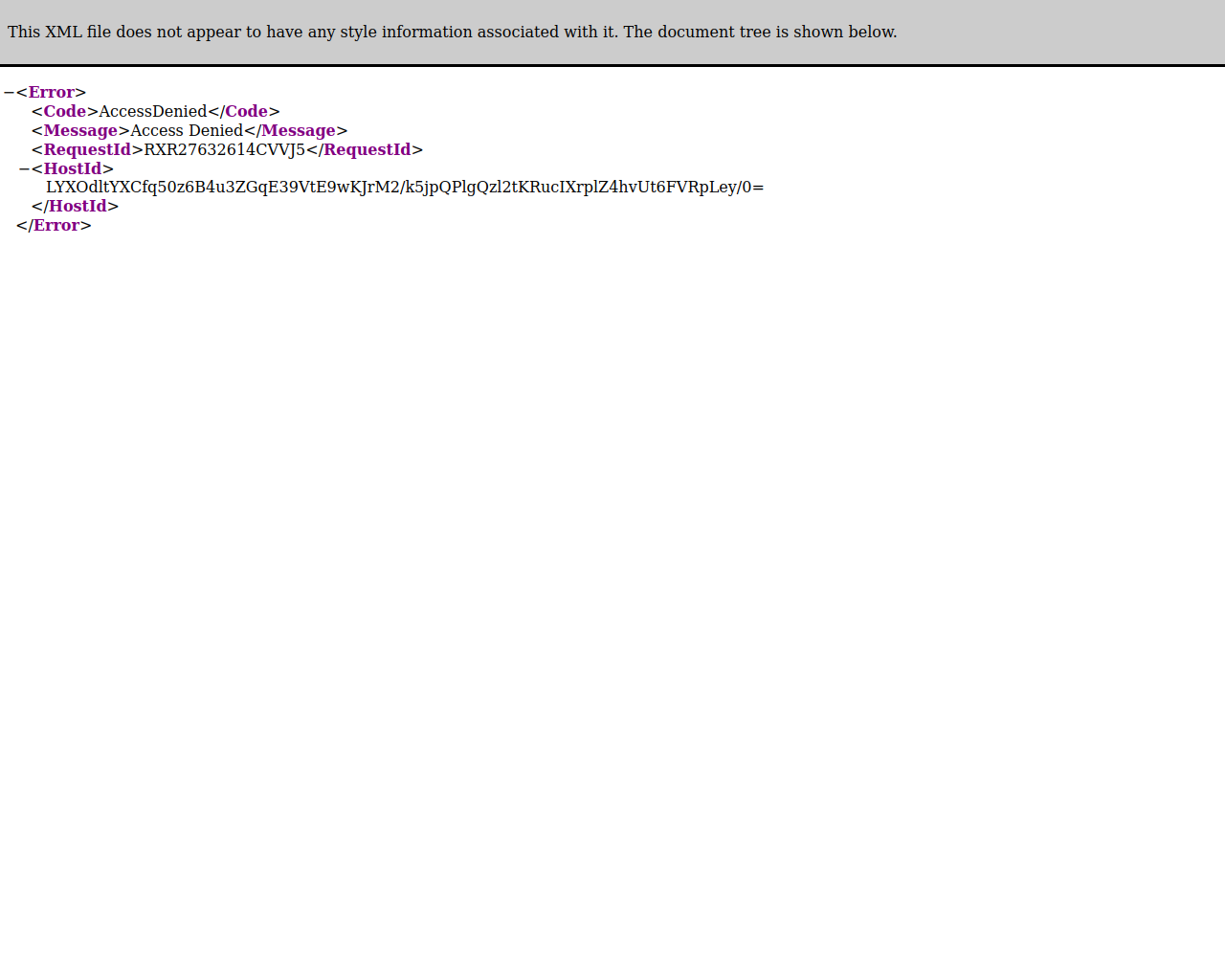The width and height of the screenshot is (1225, 980).
Task: Click the XML style information notice
Action: [453, 32]
